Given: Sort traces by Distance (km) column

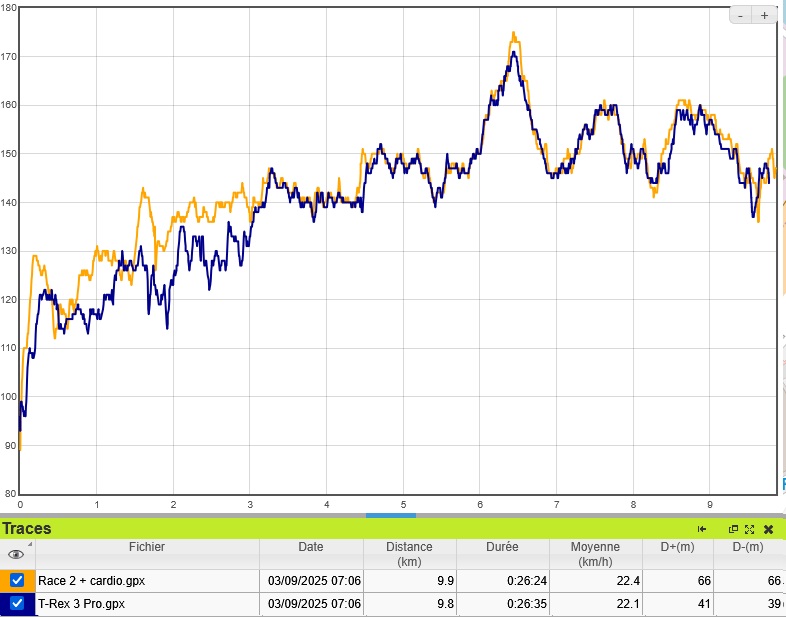Looking at the screenshot, I should pos(410,554).
